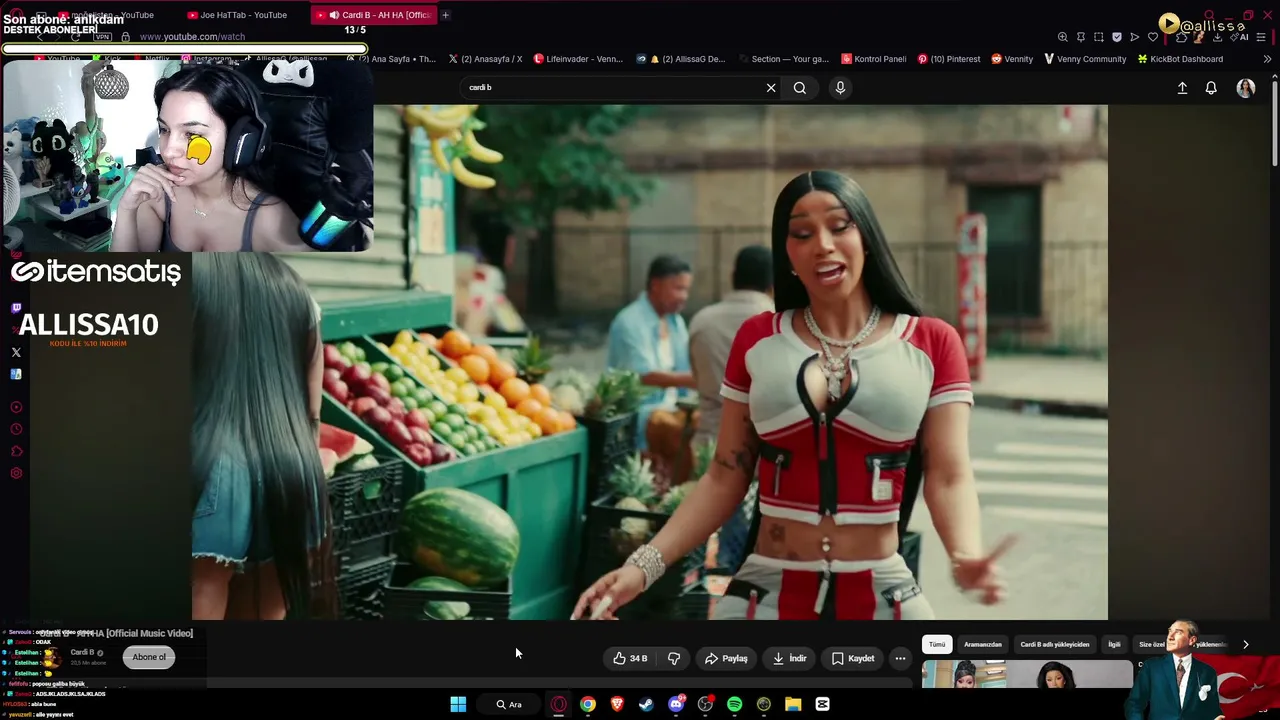Open the '(2) Anasayfa / X' bookmark
1280x720 pixels.
(485, 59)
